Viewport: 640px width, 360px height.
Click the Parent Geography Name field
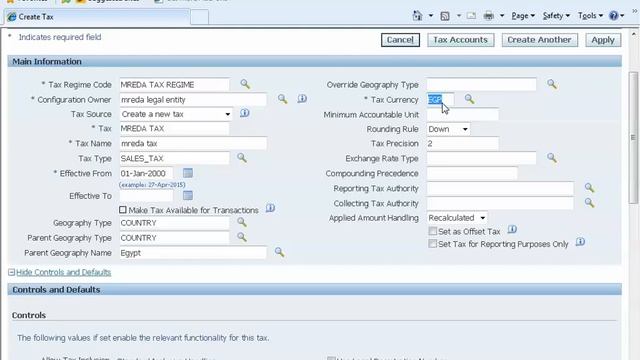click(193, 253)
